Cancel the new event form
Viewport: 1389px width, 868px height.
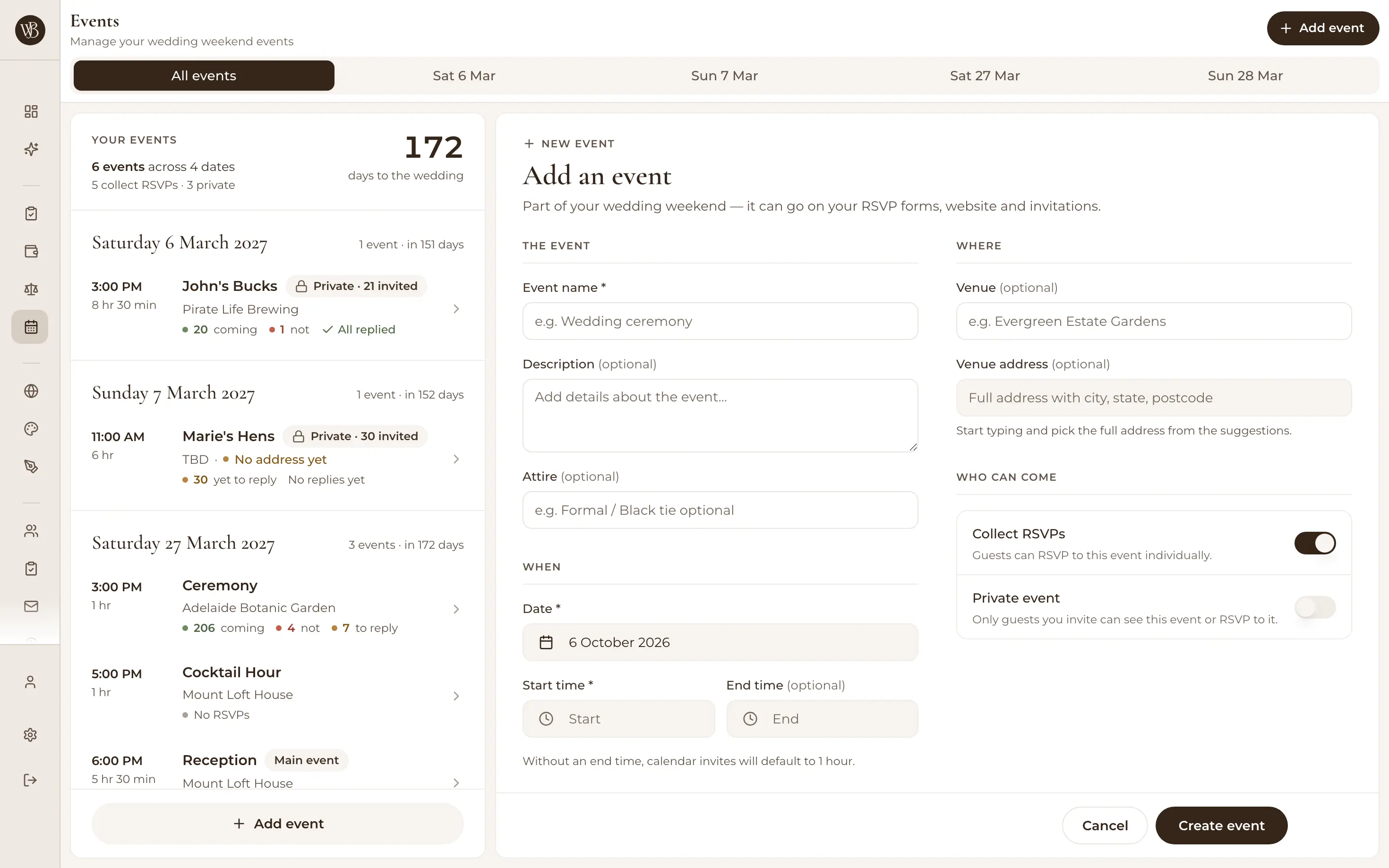(x=1105, y=825)
